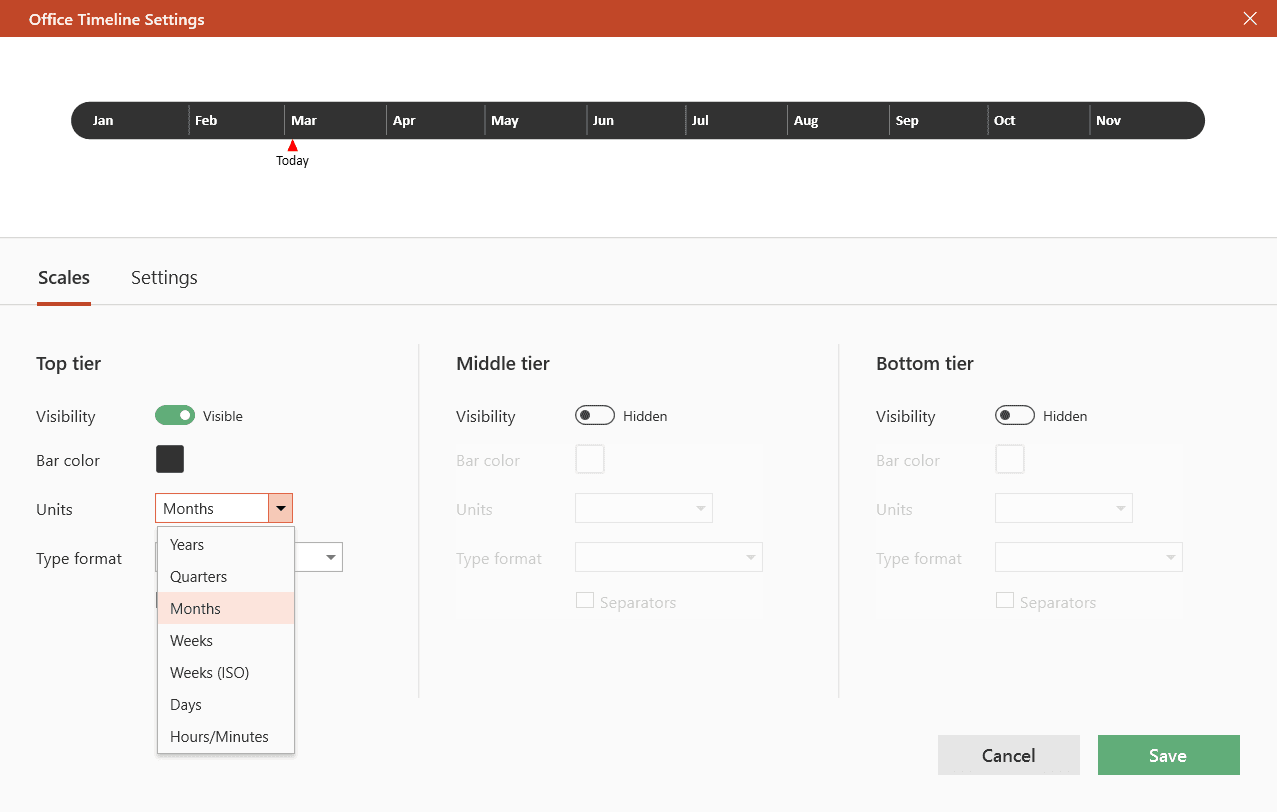
Task: Open the Middle tier Units dropdown
Action: coord(644,508)
